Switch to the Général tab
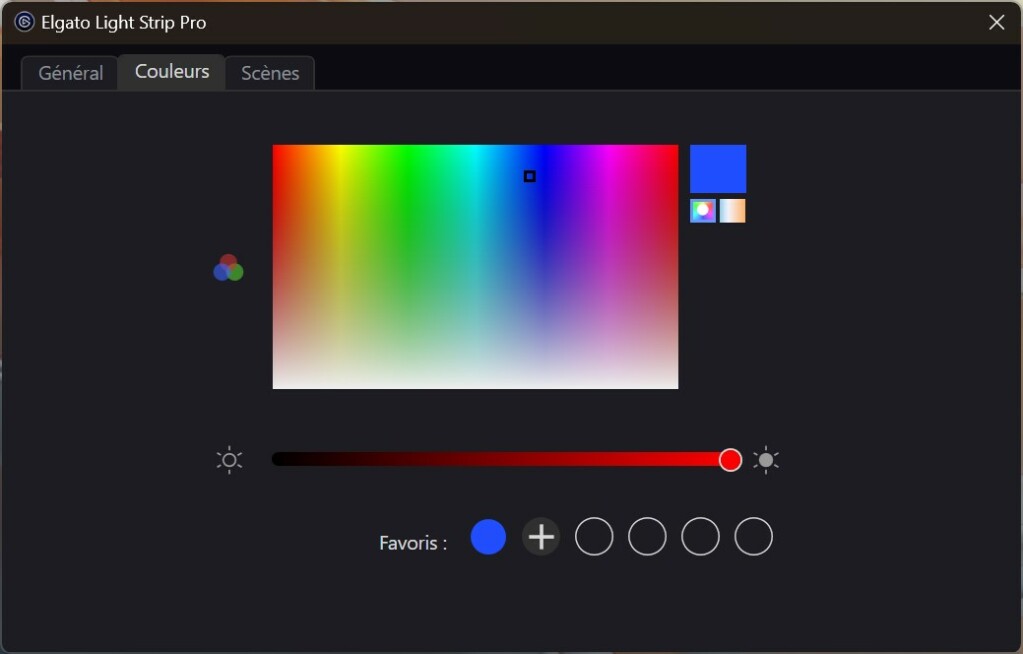The image size is (1023, 654). click(68, 72)
